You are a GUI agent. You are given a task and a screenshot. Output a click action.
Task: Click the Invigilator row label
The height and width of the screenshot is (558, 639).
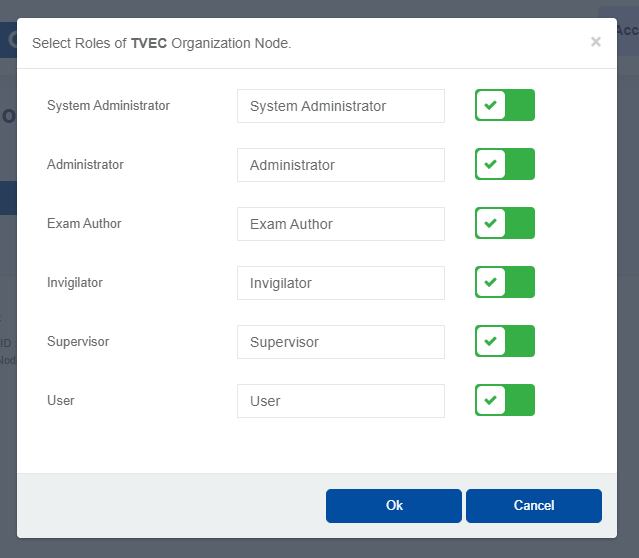(75, 282)
